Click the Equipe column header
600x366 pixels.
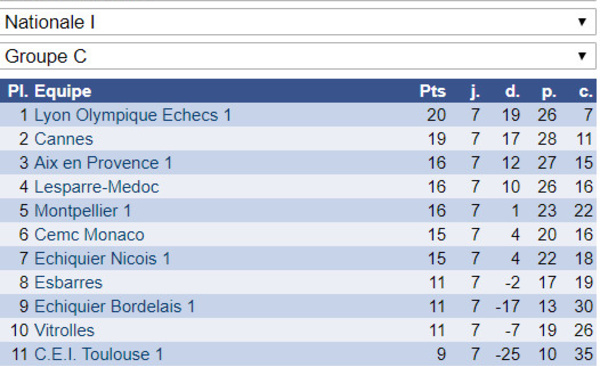click(63, 91)
